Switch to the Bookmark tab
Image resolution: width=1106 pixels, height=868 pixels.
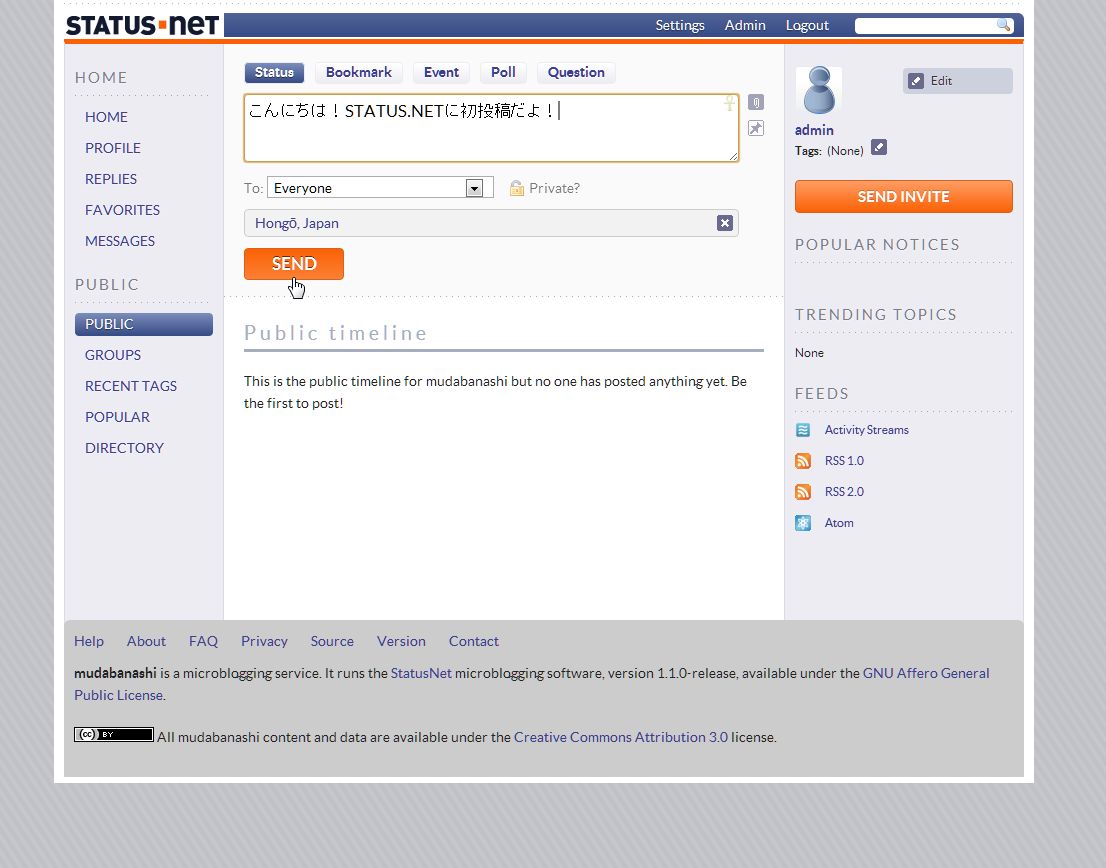[358, 73]
